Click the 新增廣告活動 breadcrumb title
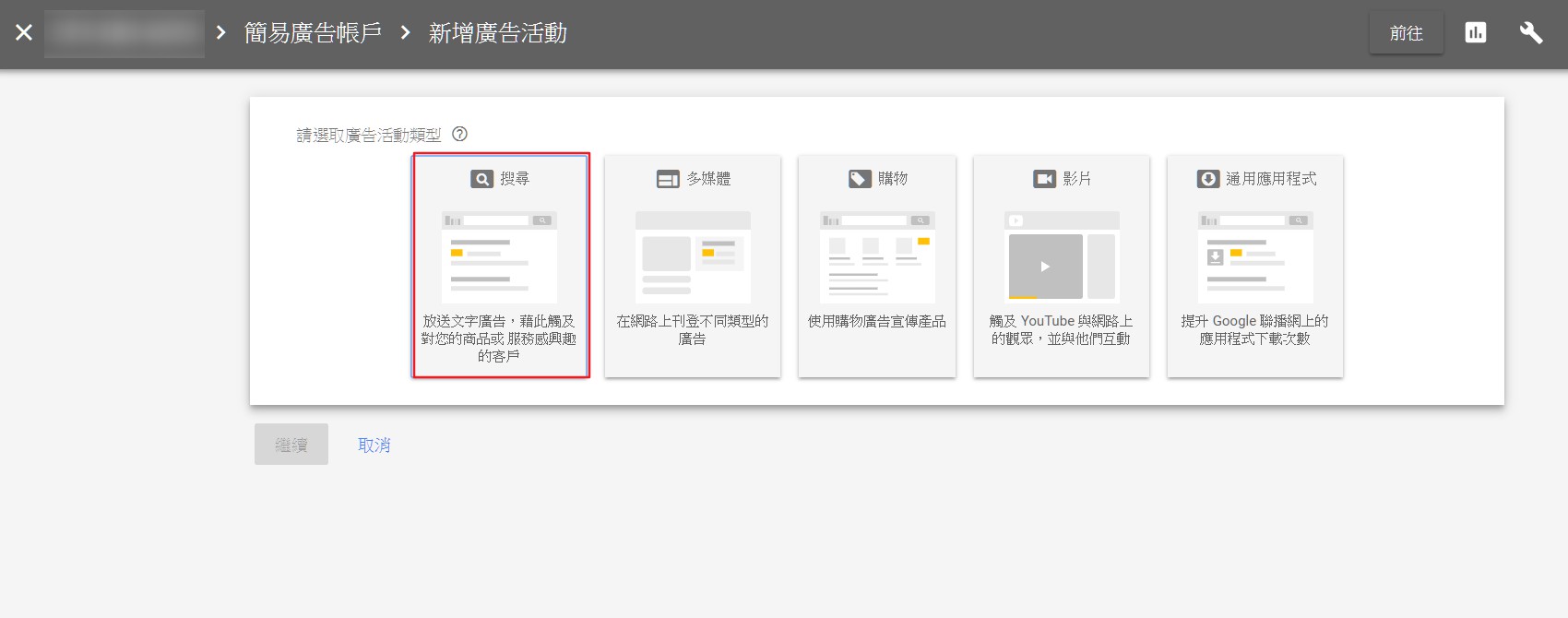Screen dimensions: 1568x618 (497, 33)
